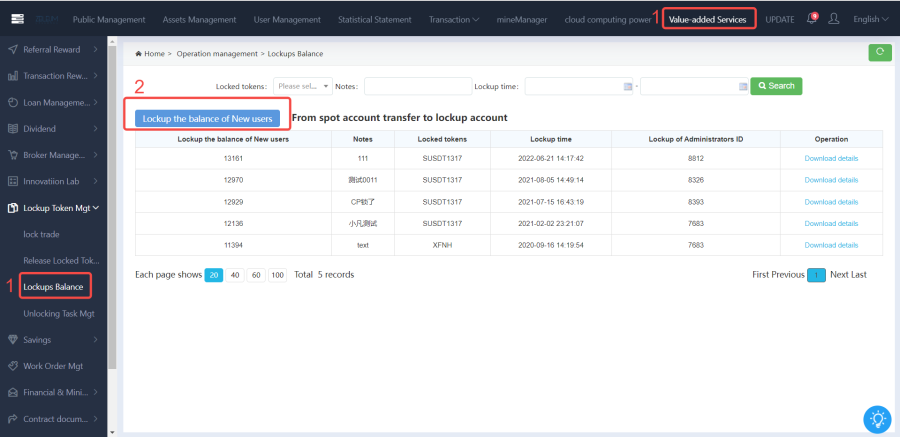Click the Contract document share icon
Screen dimensions: 900x437
point(13,419)
